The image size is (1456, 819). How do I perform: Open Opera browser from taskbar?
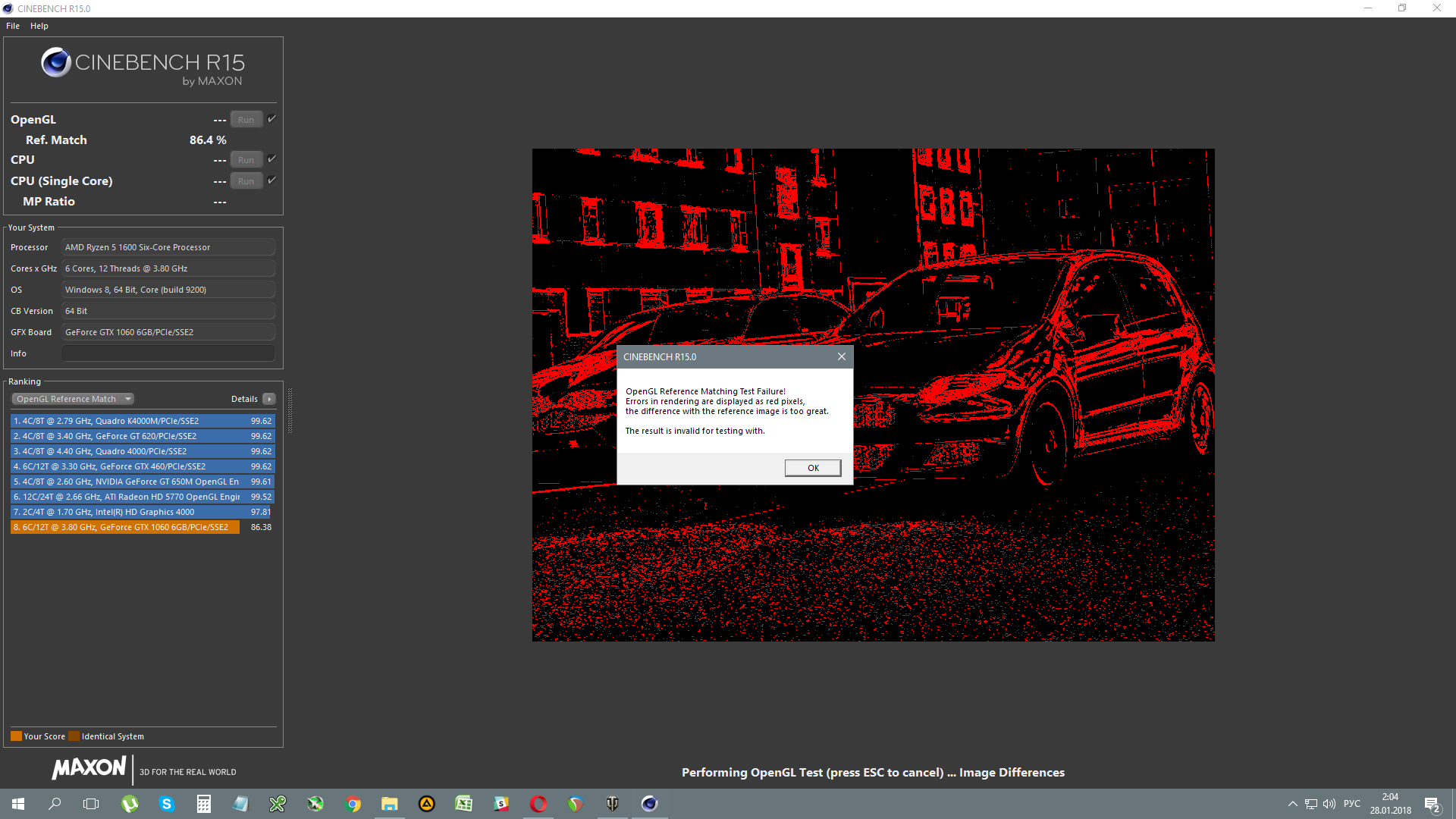(x=538, y=804)
